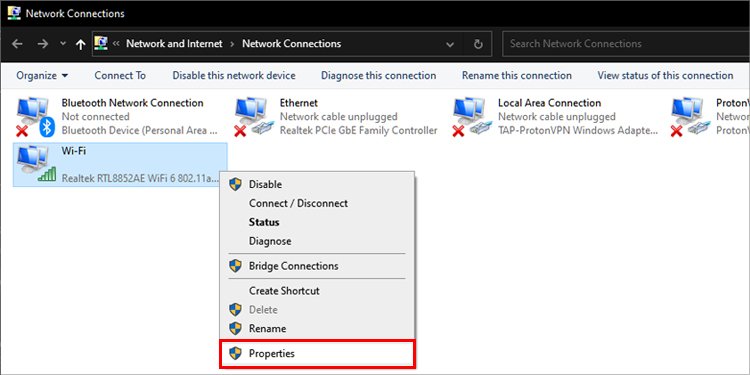Click the back navigation arrow
The image size is (750, 375).
[x=17, y=44]
